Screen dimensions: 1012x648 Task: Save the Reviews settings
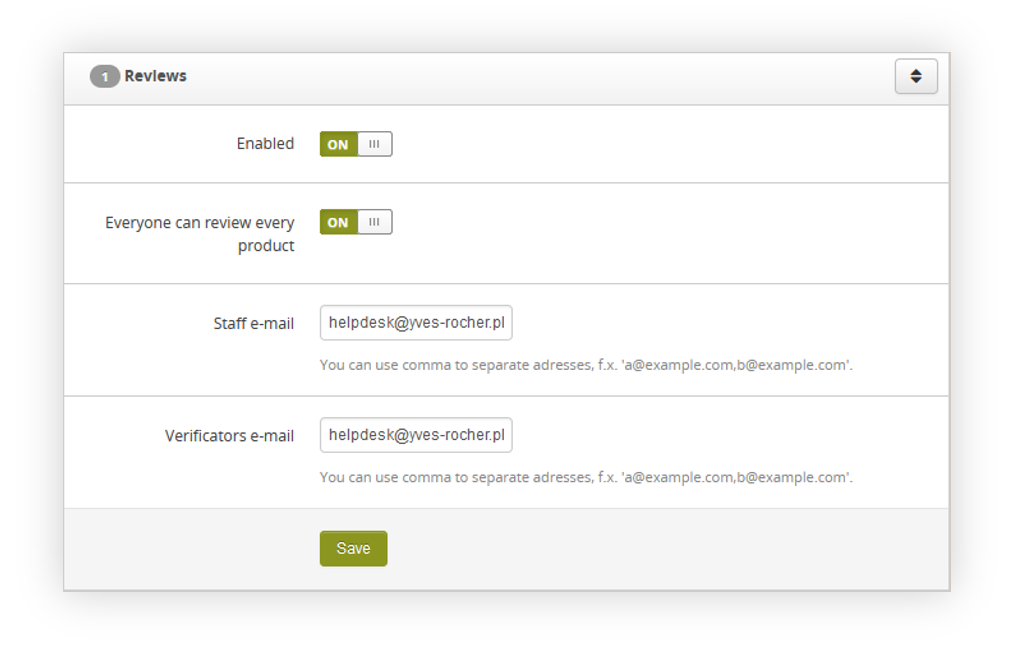(x=353, y=549)
